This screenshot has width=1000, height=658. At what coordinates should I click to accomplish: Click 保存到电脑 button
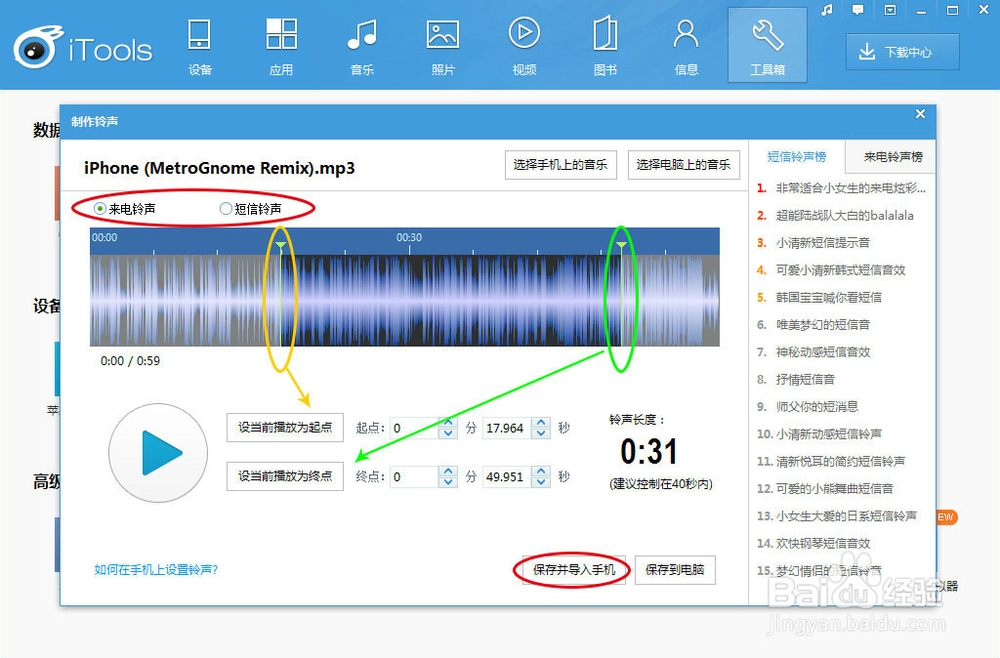coord(675,569)
